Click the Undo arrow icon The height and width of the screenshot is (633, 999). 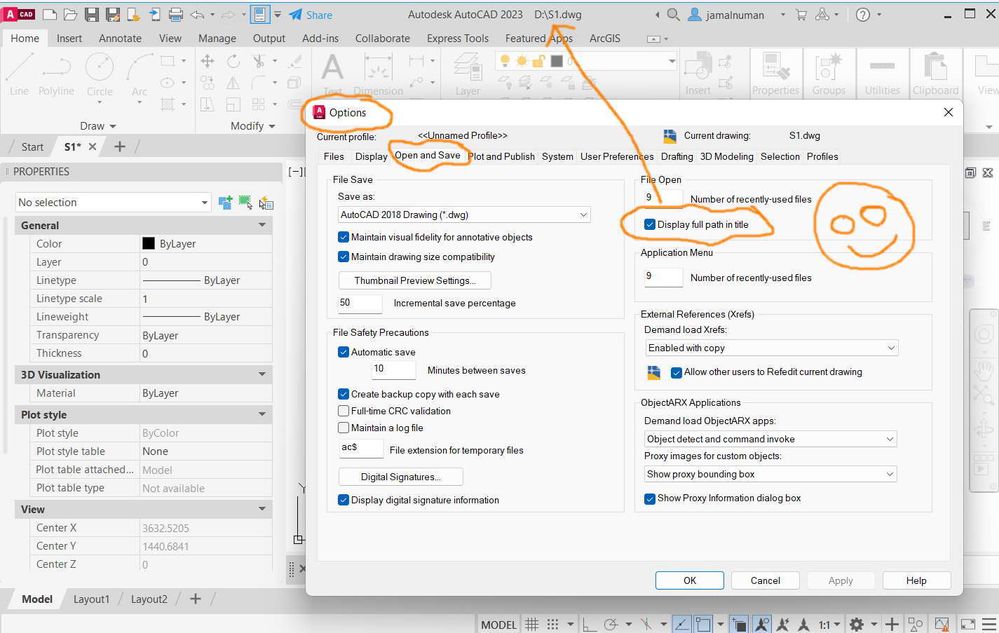tap(198, 14)
